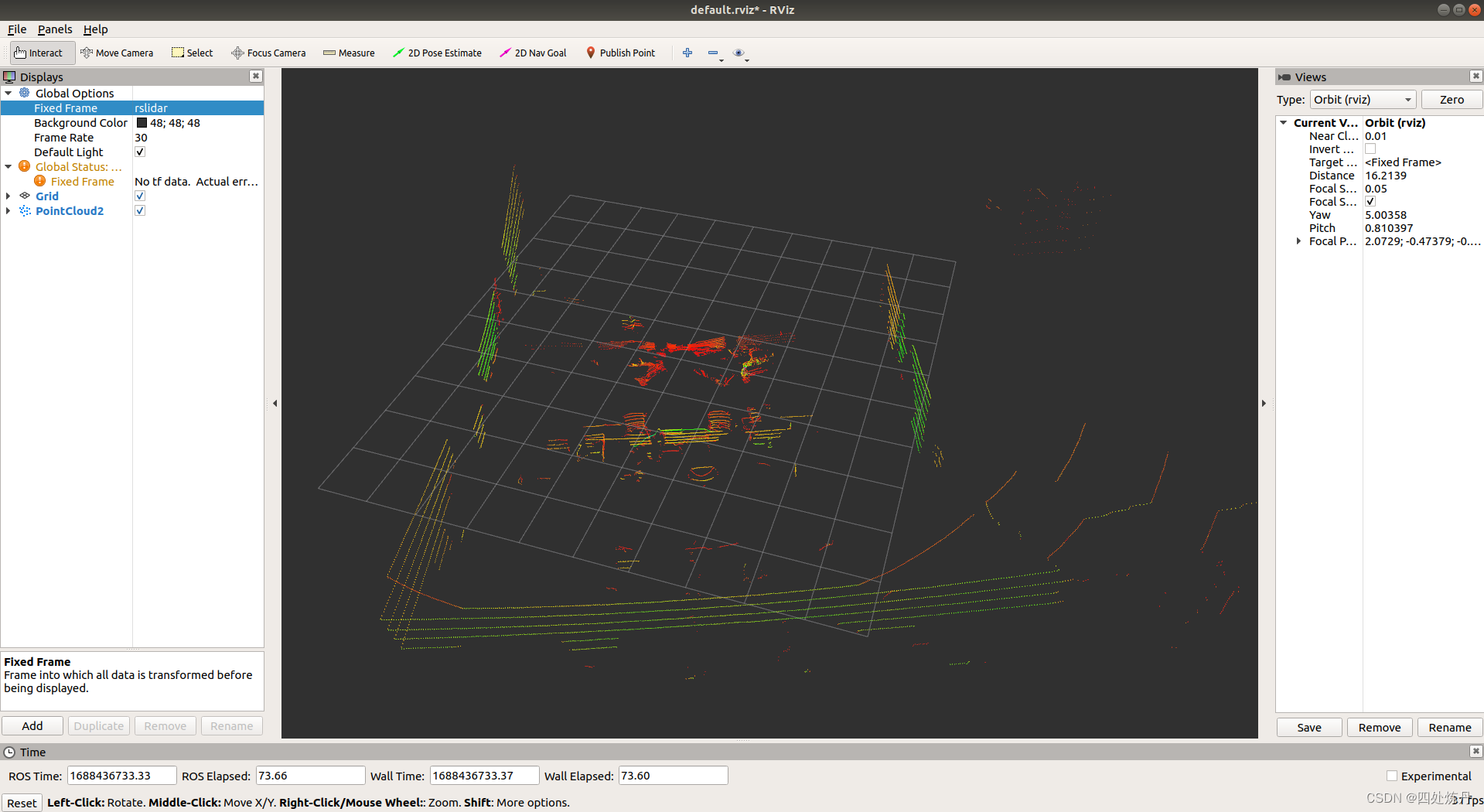This screenshot has height=812, width=1484.
Task: Click the Grid display icon
Action: click(25, 196)
